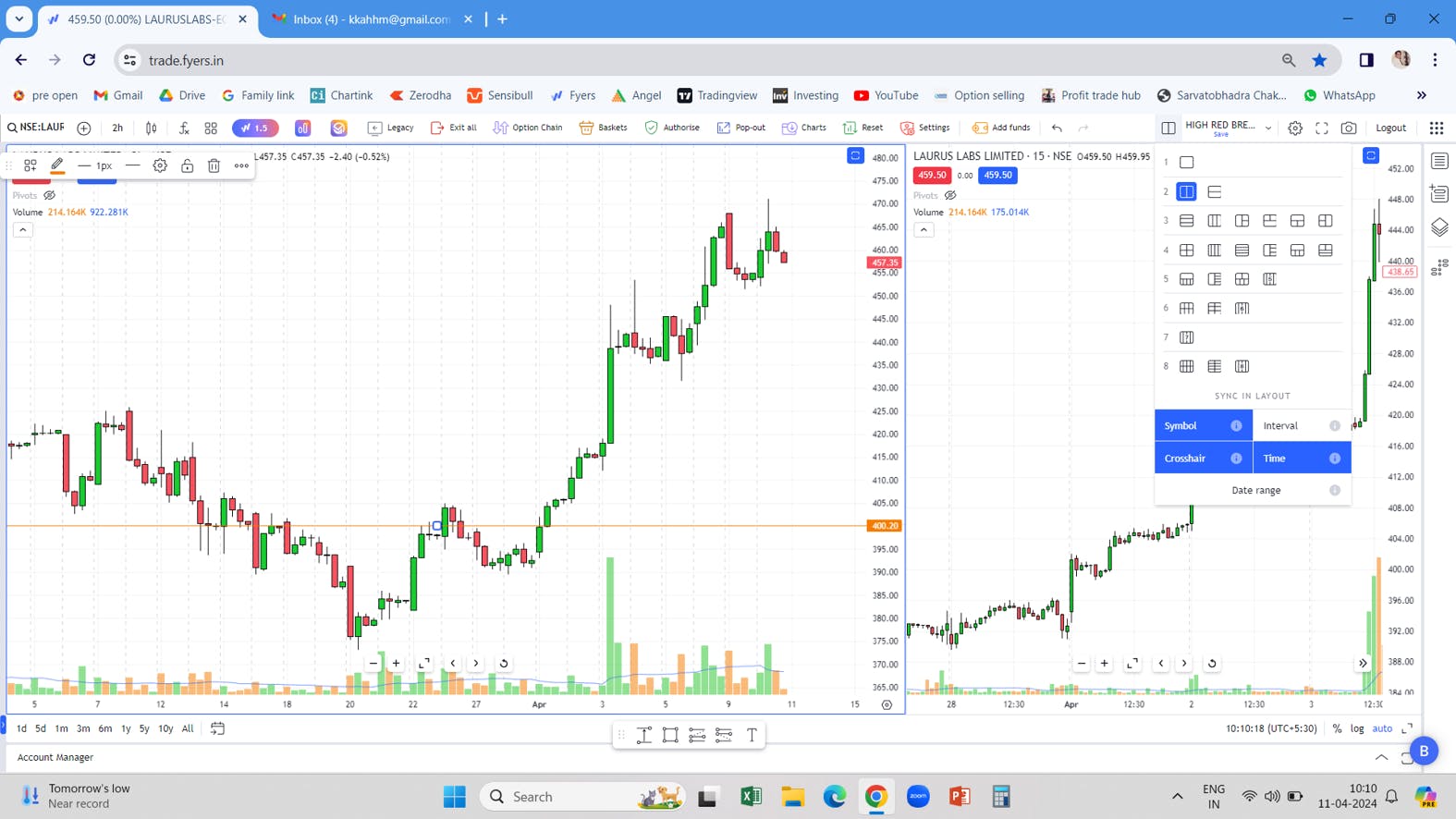Open Excel from the Windows taskbar
This screenshot has height=819, width=1456.
point(751,797)
